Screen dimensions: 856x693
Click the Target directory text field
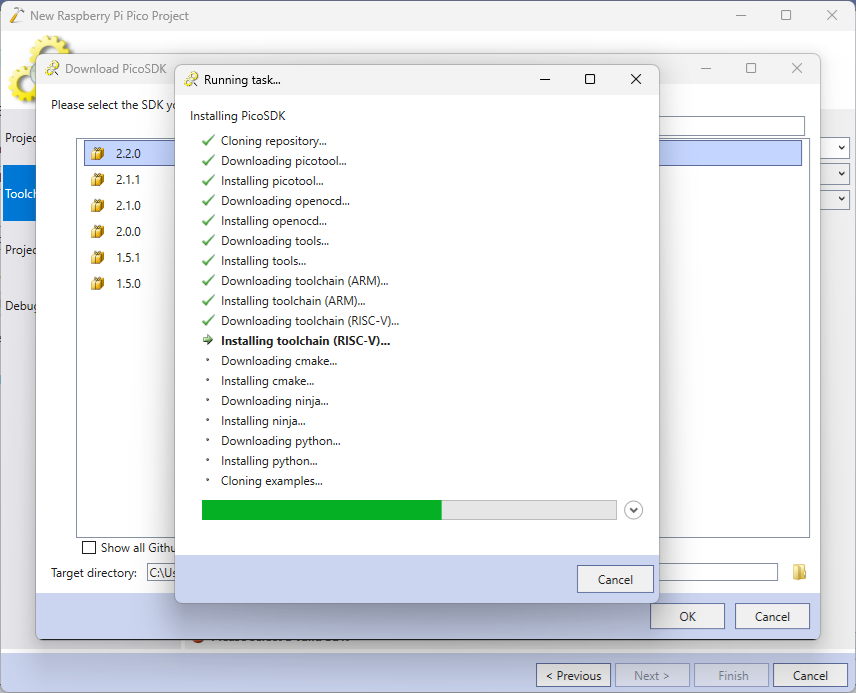(160, 572)
